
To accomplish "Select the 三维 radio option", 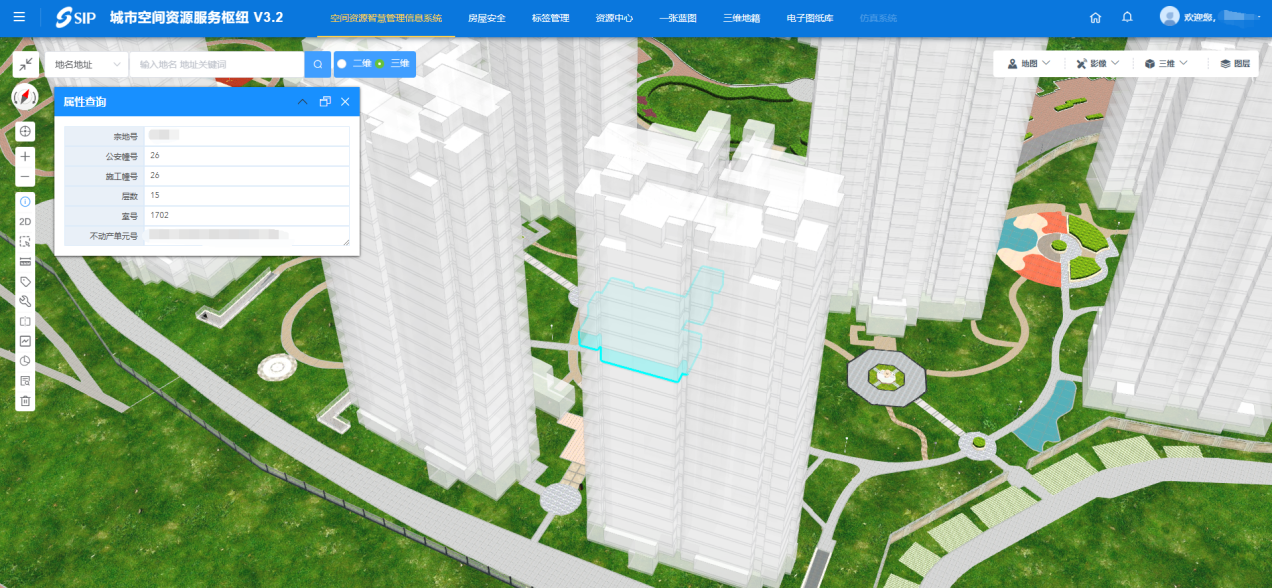I will pos(380,64).
